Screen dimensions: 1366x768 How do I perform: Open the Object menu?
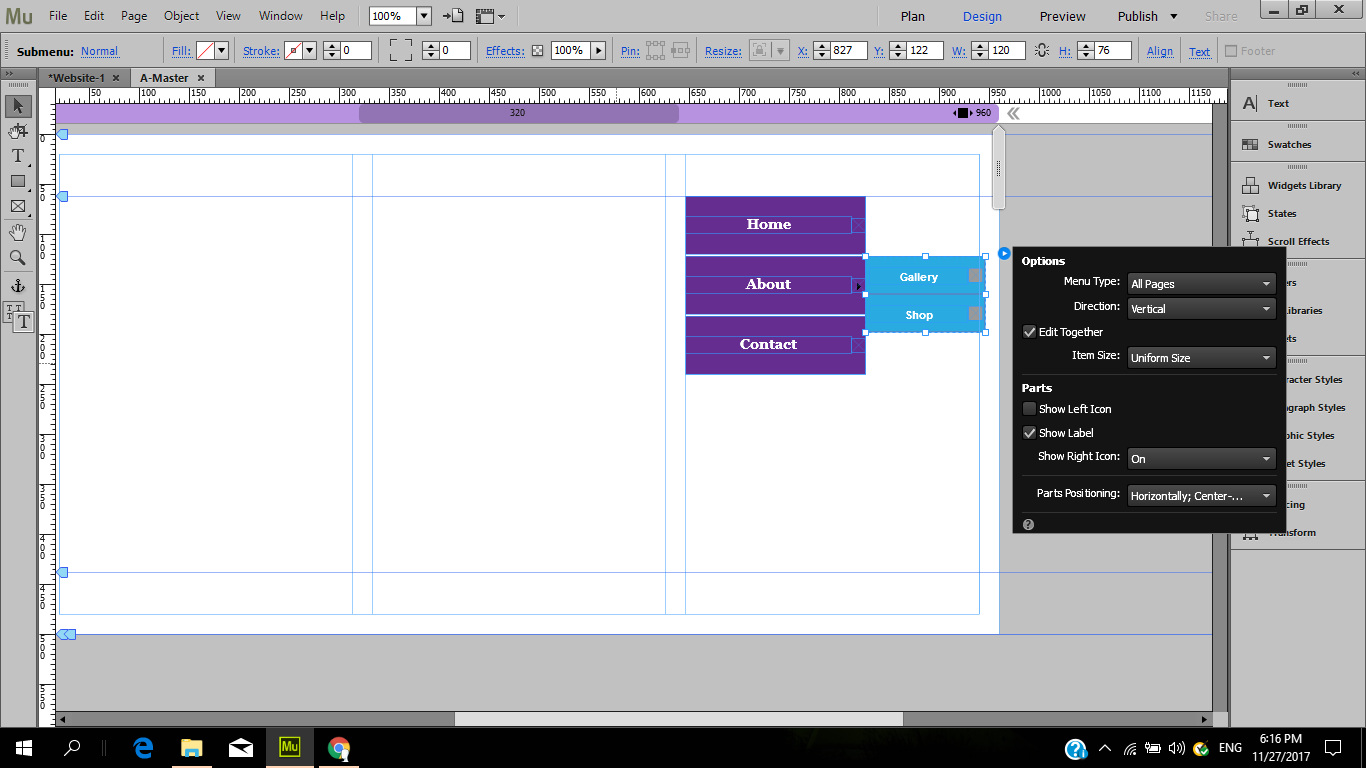tap(181, 16)
